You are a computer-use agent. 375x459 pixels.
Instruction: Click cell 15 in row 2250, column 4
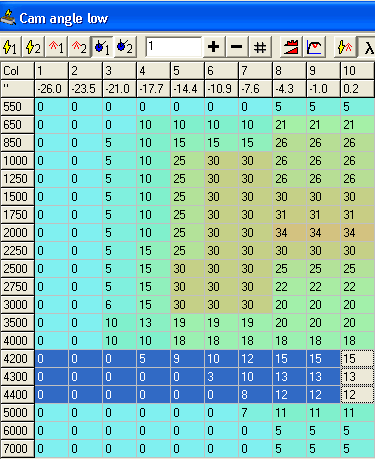click(154, 251)
